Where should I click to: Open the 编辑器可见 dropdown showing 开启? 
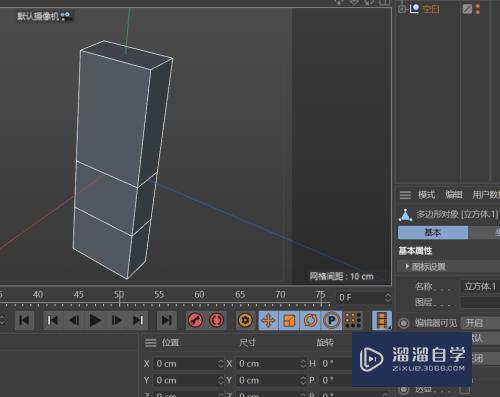tap(480, 323)
